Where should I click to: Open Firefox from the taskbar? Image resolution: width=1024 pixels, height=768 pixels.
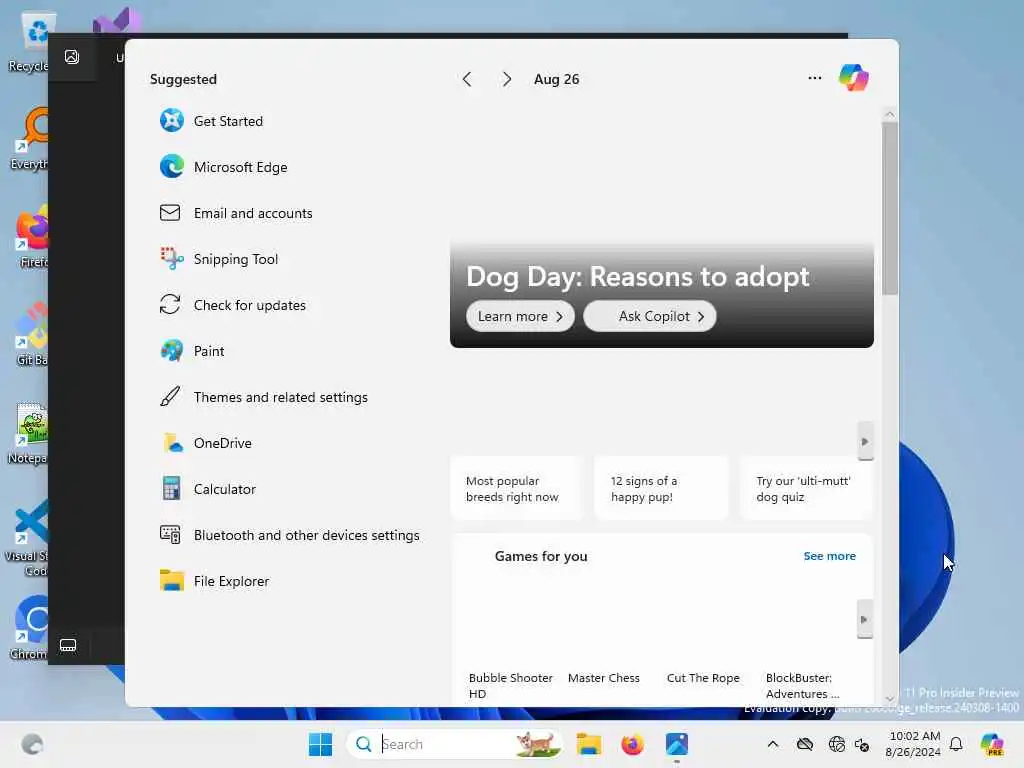pyautogui.click(x=632, y=744)
